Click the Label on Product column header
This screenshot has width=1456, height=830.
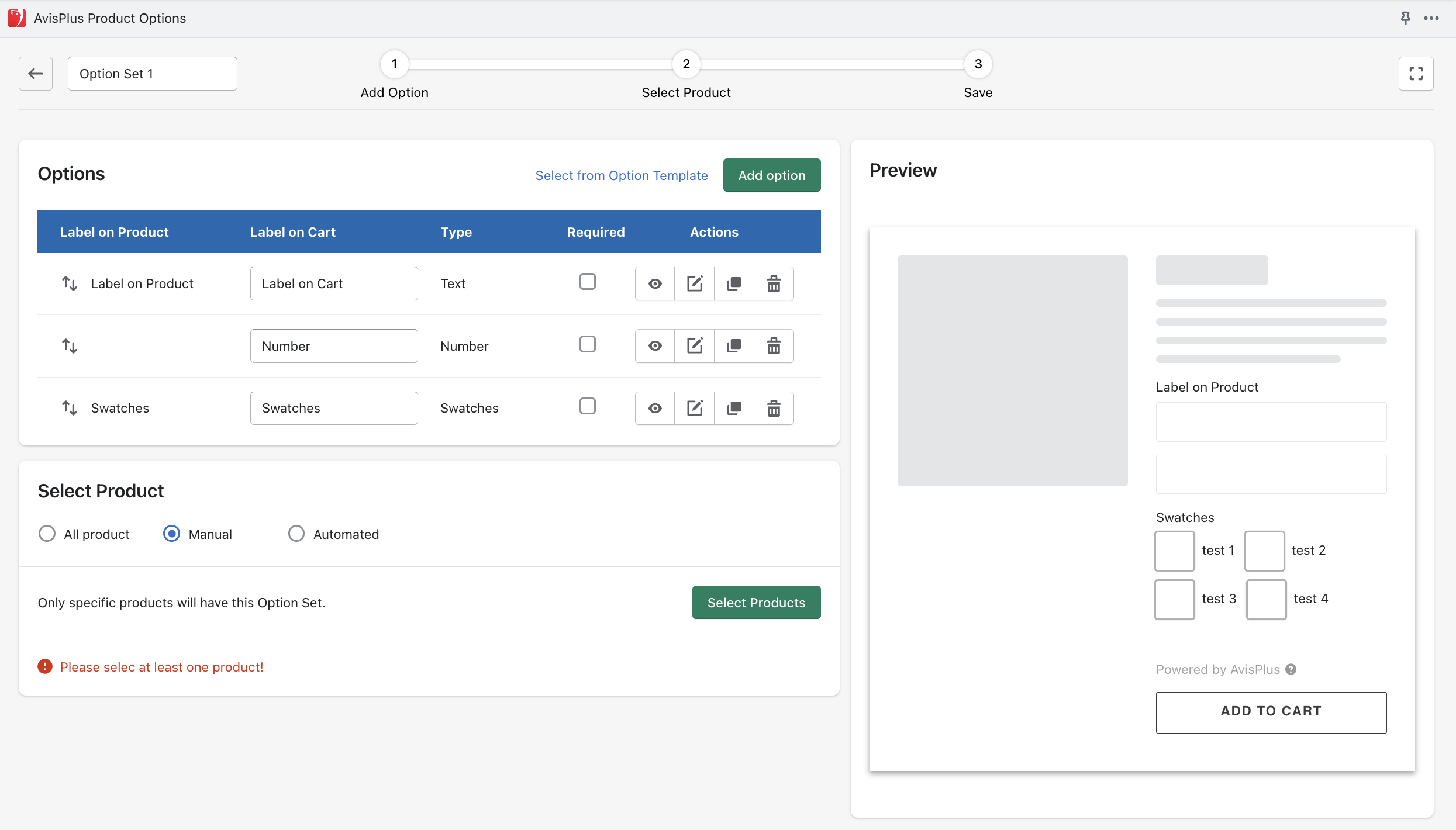coord(114,232)
